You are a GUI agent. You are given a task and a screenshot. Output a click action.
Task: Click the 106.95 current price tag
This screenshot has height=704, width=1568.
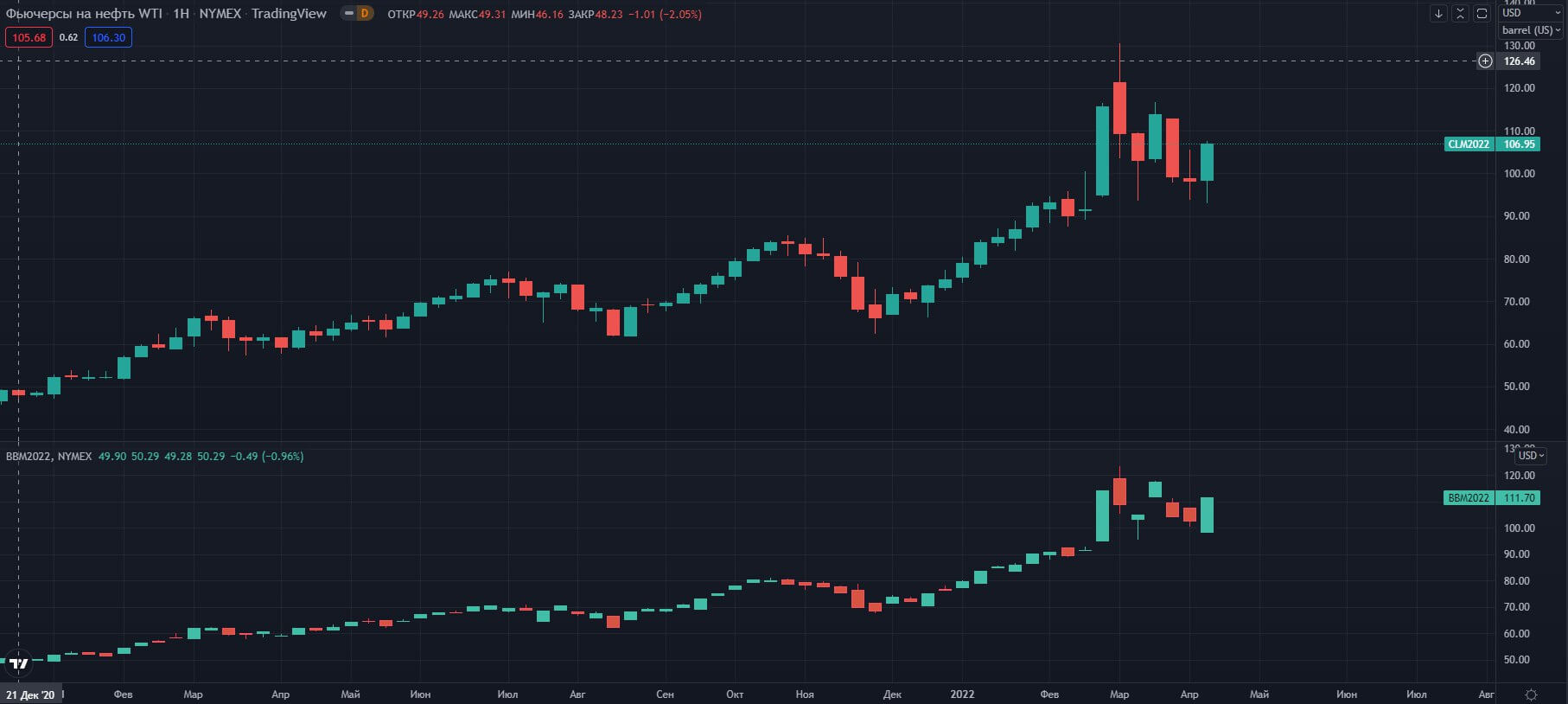[1519, 144]
